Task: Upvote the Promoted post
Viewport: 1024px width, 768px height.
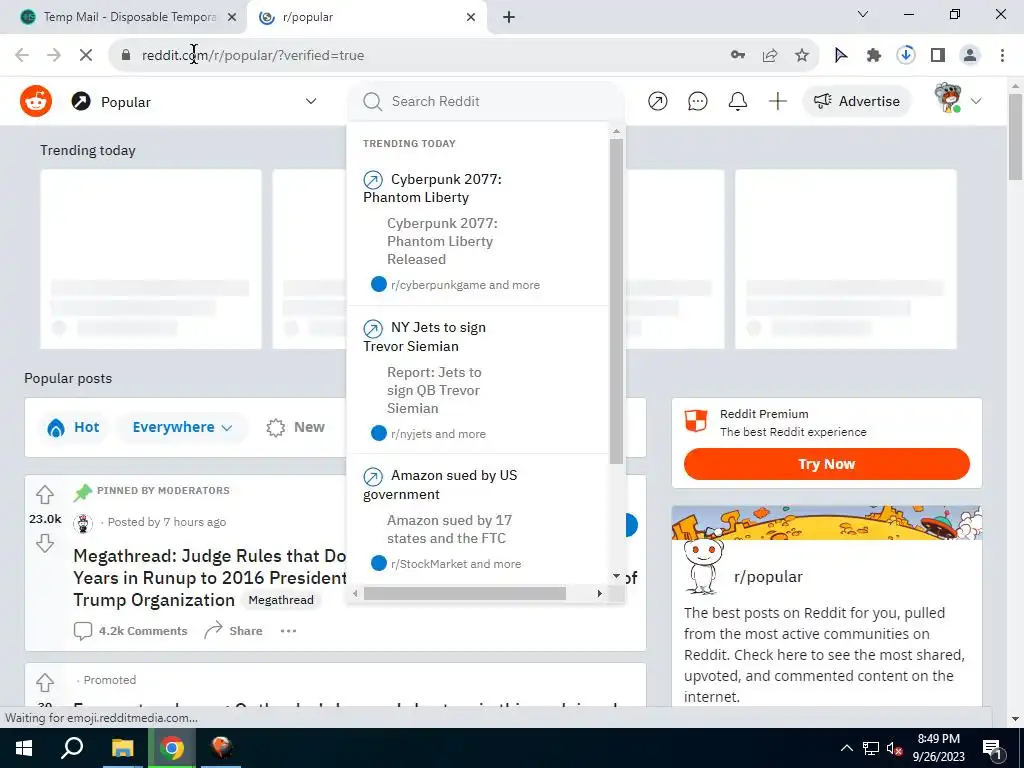Action: [44, 683]
